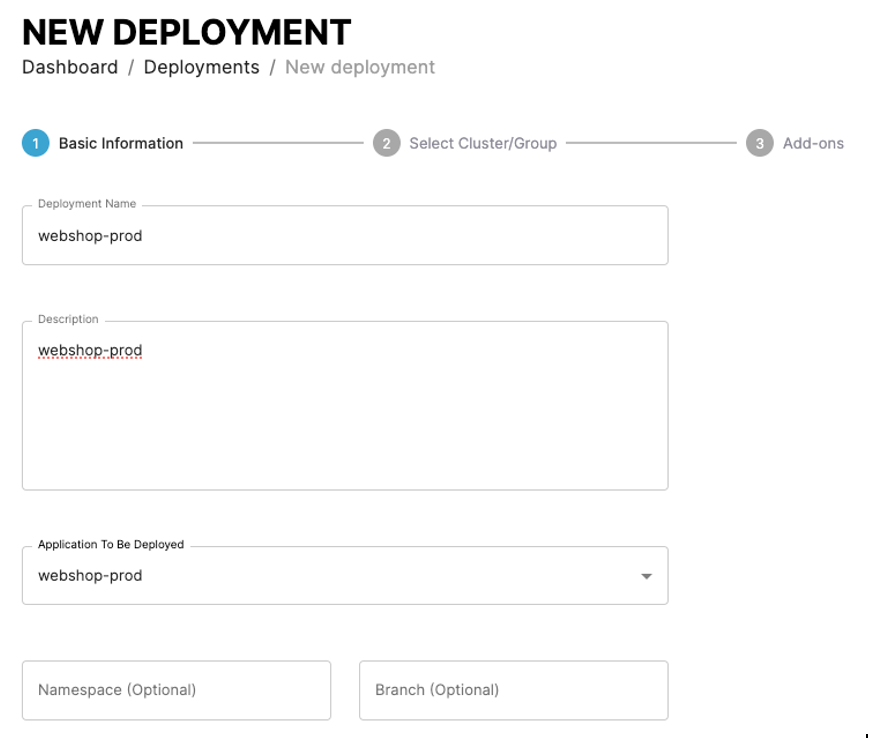This screenshot has width=872, height=738.
Task: Click the Application To Be Deployed label
Action: (x=111, y=545)
